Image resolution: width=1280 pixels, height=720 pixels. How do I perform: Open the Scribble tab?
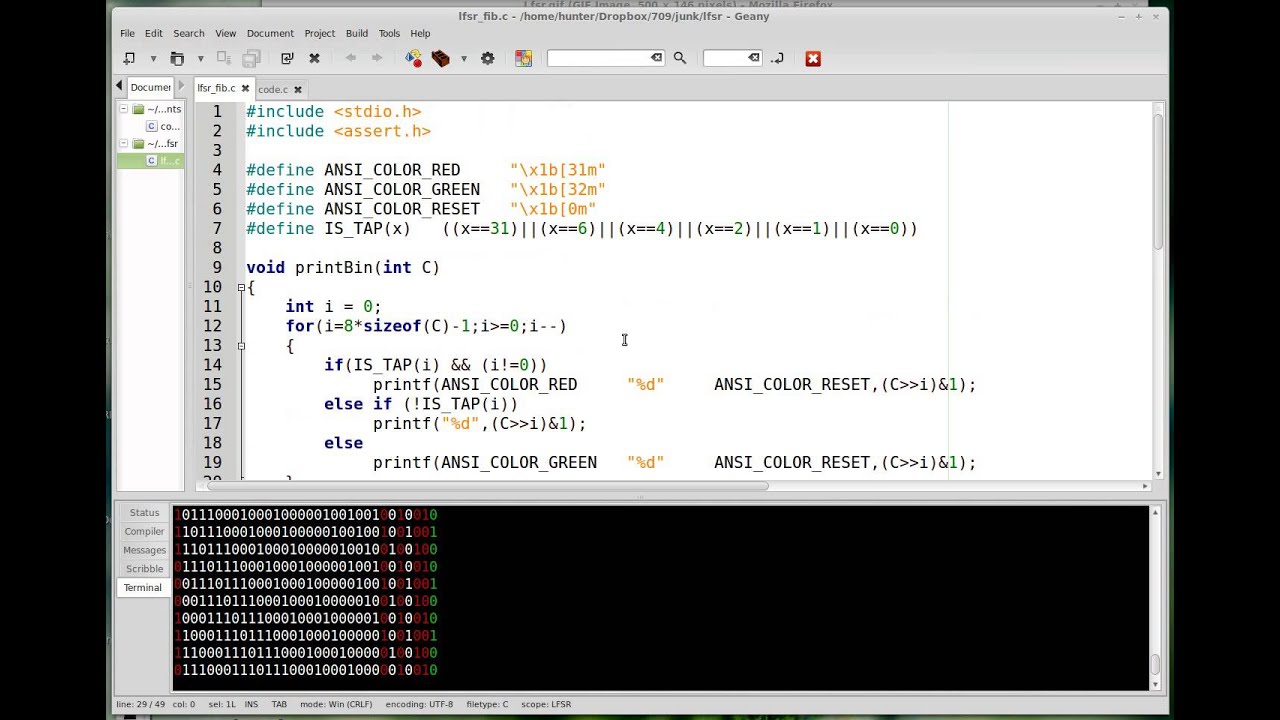[x=144, y=569]
